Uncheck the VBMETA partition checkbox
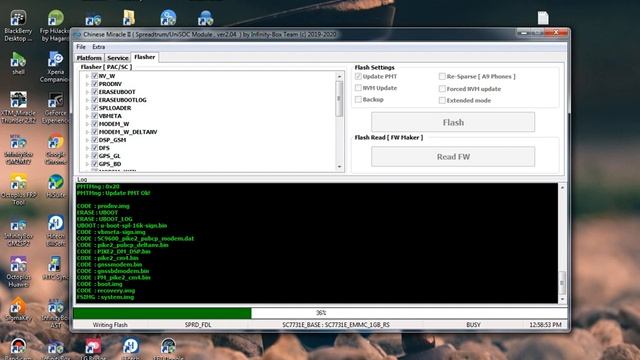The height and width of the screenshot is (360, 640). coord(95,116)
